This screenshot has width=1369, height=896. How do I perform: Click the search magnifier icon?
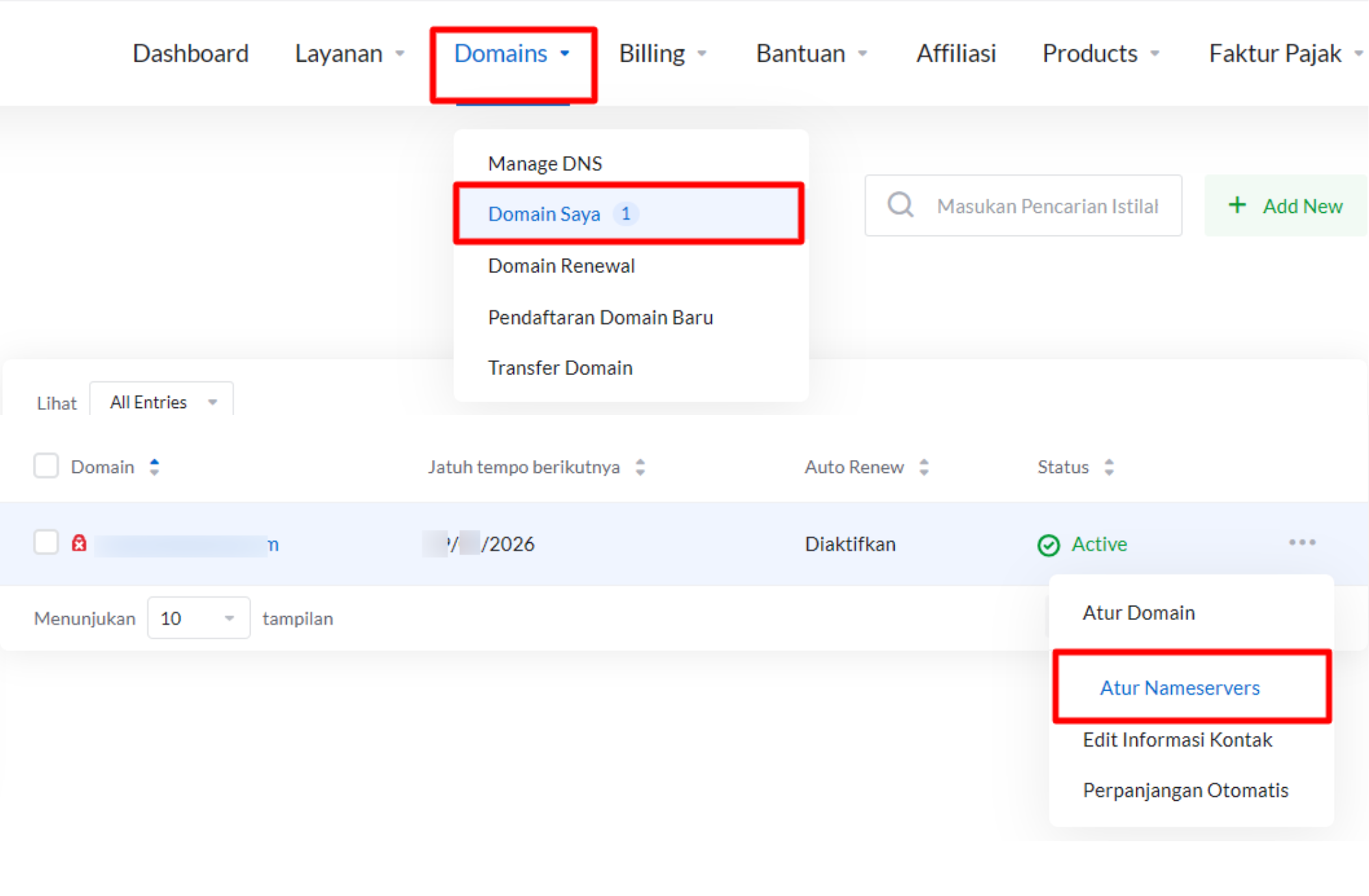pyautogui.click(x=900, y=205)
